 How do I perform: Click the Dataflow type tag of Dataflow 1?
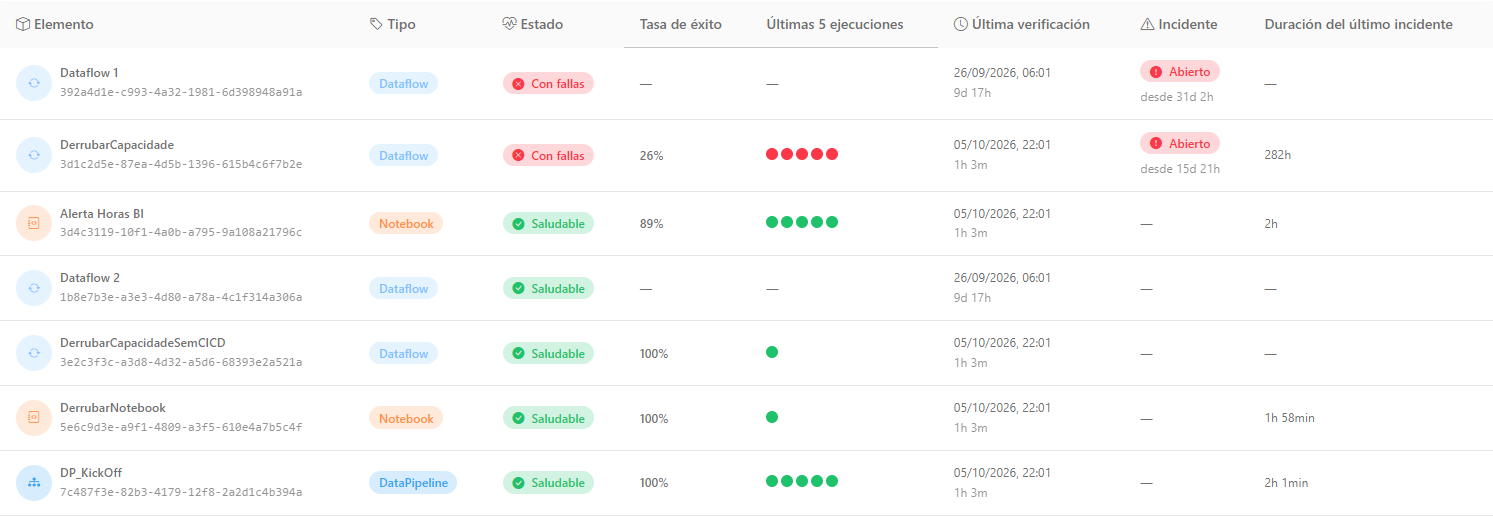(x=403, y=84)
